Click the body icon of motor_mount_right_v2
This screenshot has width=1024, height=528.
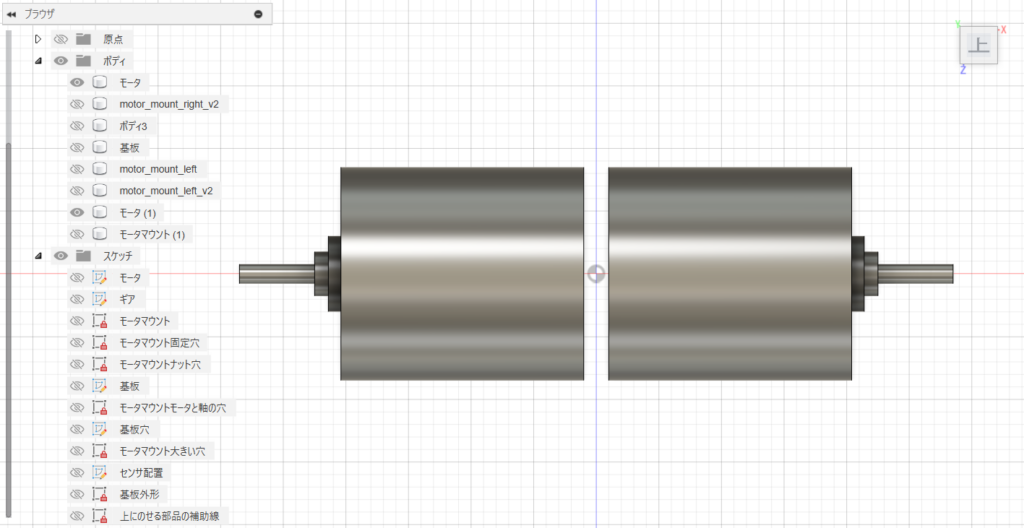[99, 104]
